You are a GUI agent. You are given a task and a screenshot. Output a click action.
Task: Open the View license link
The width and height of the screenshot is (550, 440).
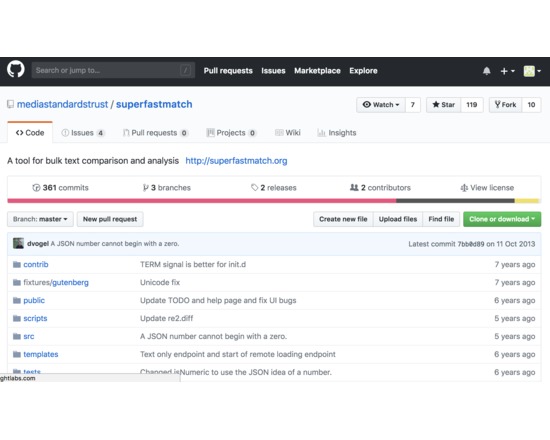pos(487,188)
